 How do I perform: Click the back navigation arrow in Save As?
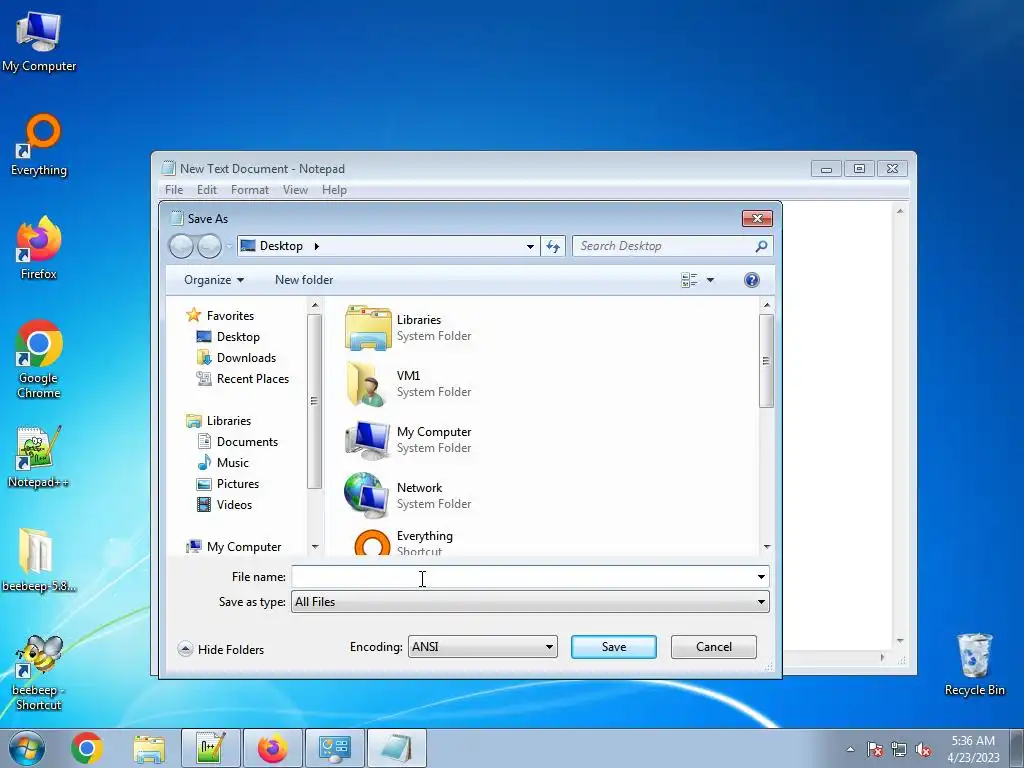(x=181, y=246)
